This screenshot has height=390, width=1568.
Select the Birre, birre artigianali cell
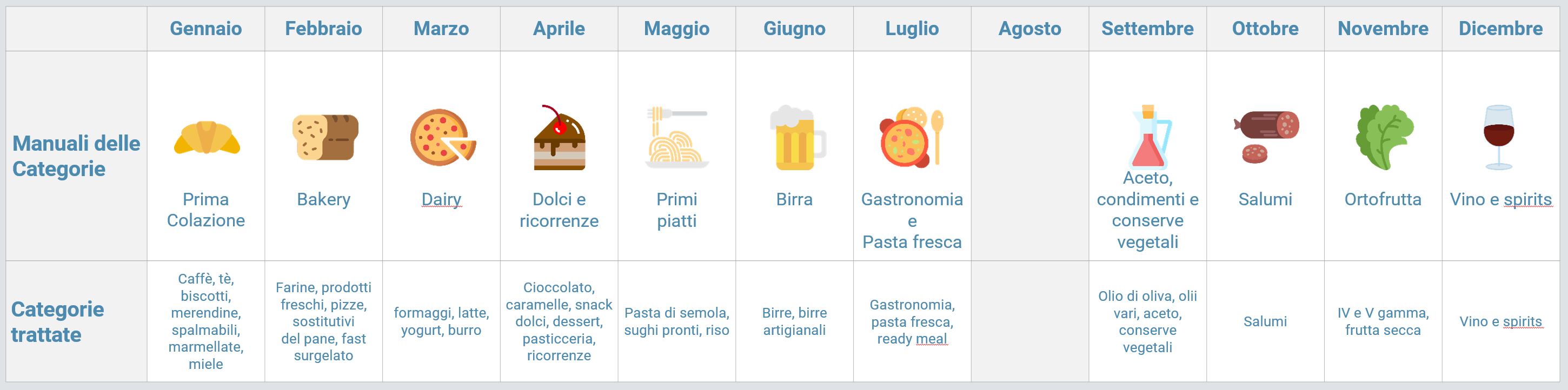(794, 321)
